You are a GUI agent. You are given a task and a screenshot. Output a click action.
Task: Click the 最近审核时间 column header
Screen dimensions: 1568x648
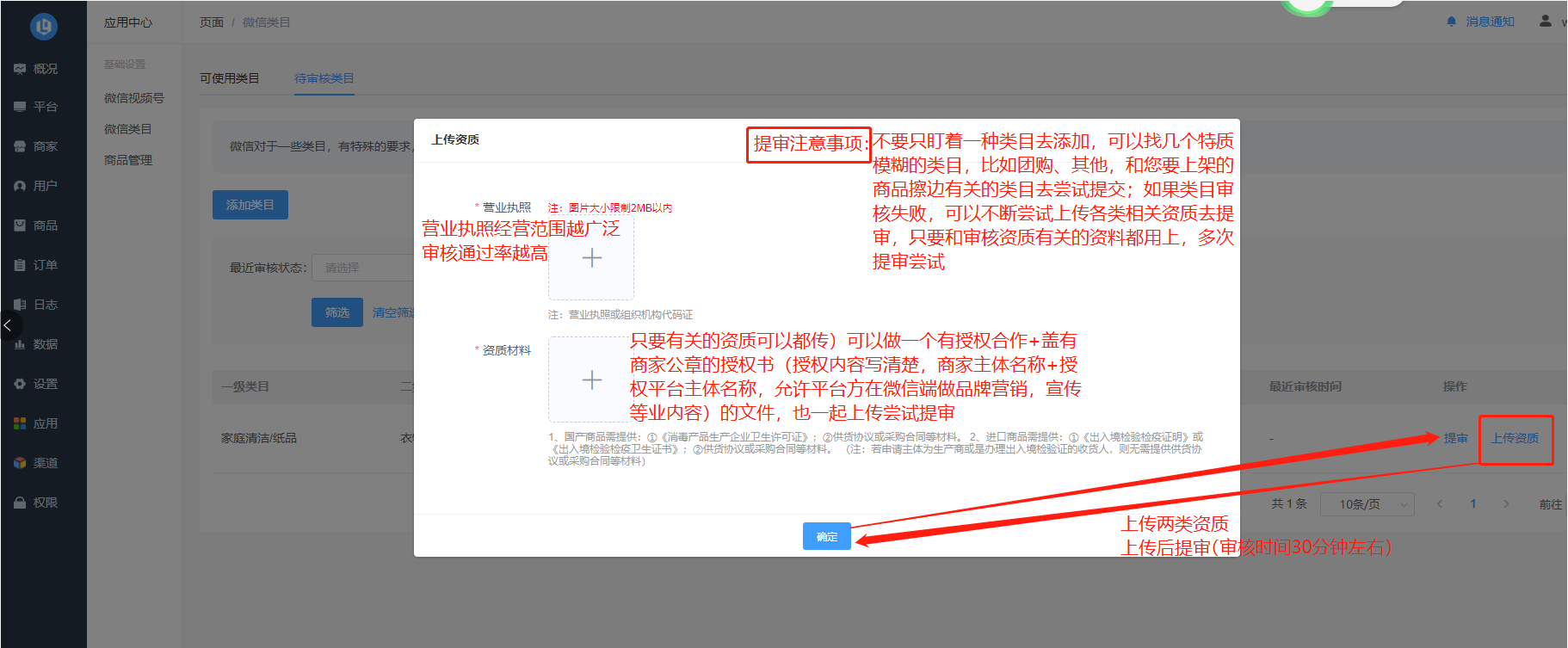pos(1306,386)
